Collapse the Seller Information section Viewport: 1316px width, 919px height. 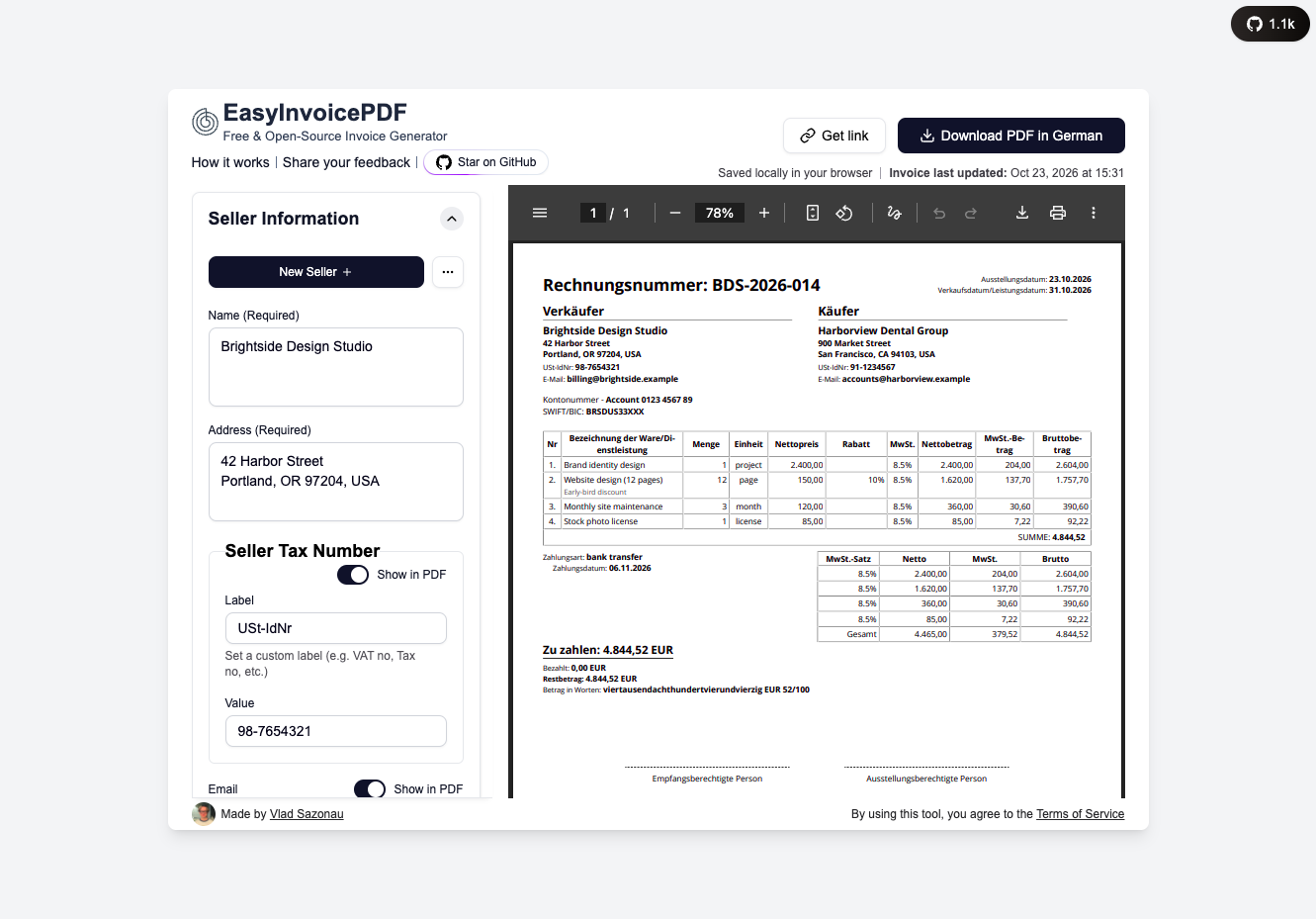(x=452, y=219)
